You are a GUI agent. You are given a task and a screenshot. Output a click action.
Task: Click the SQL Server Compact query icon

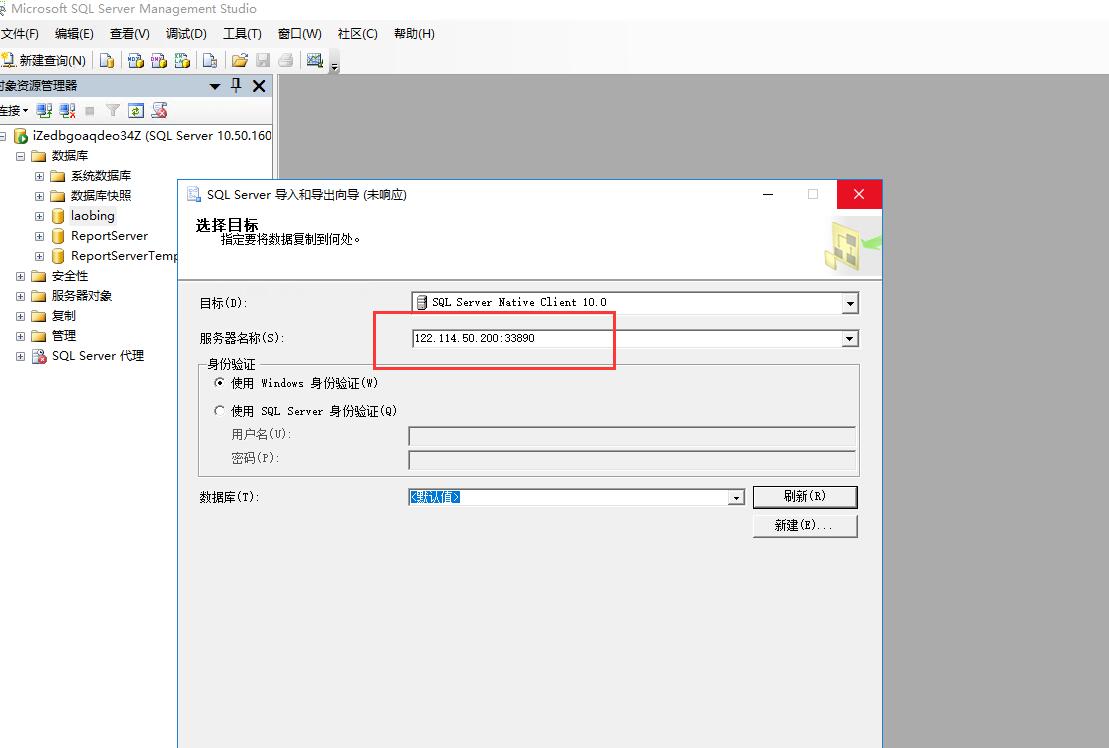210,61
